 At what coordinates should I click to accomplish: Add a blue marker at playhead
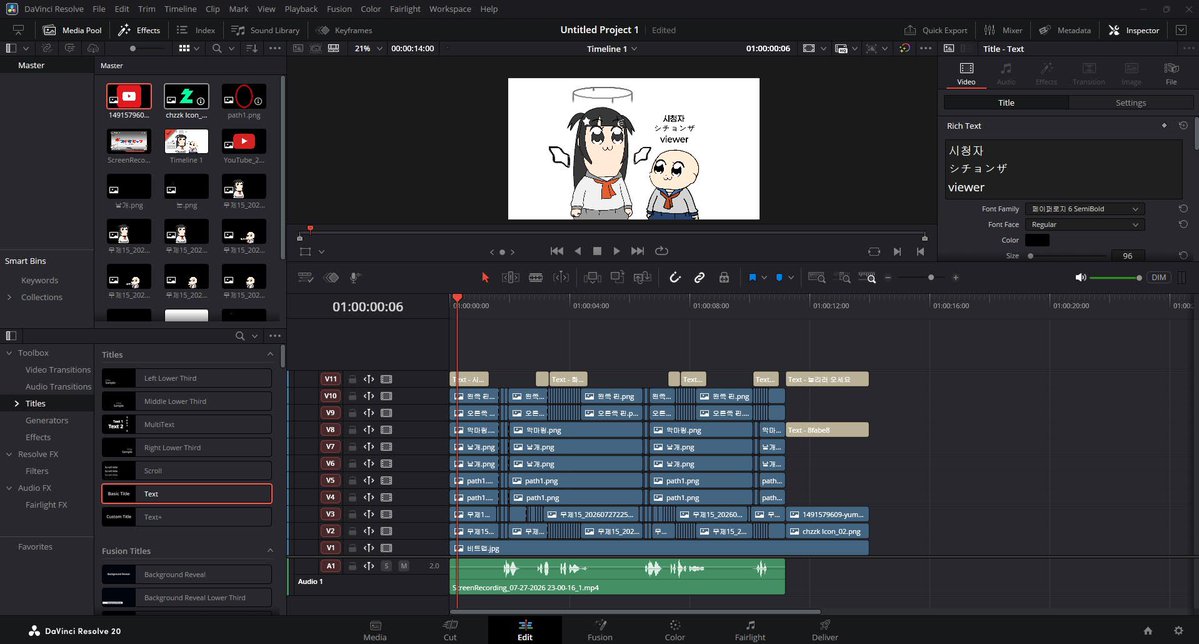pos(779,278)
